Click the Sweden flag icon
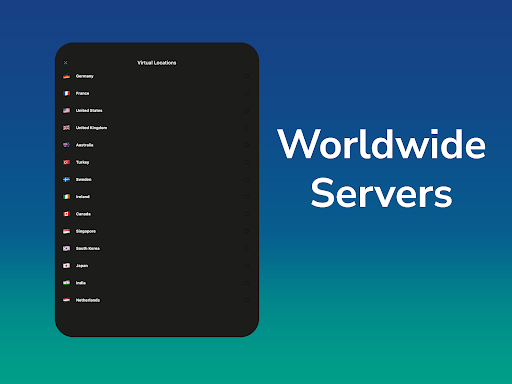This screenshot has width=512, height=384. click(x=67, y=179)
